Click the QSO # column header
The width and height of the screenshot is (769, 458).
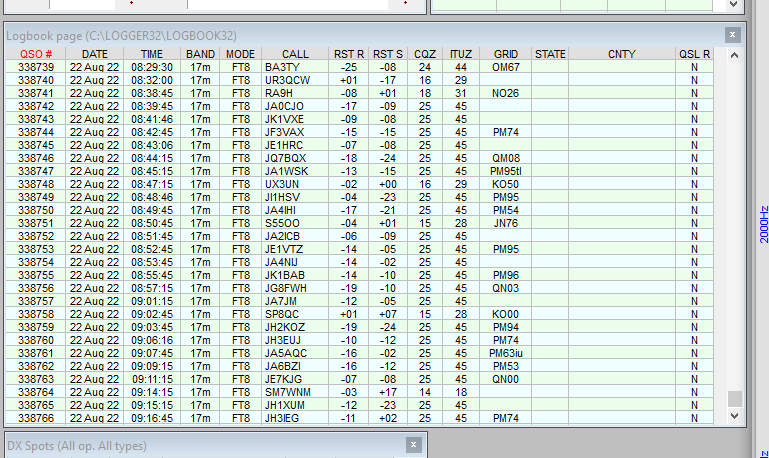[36, 54]
